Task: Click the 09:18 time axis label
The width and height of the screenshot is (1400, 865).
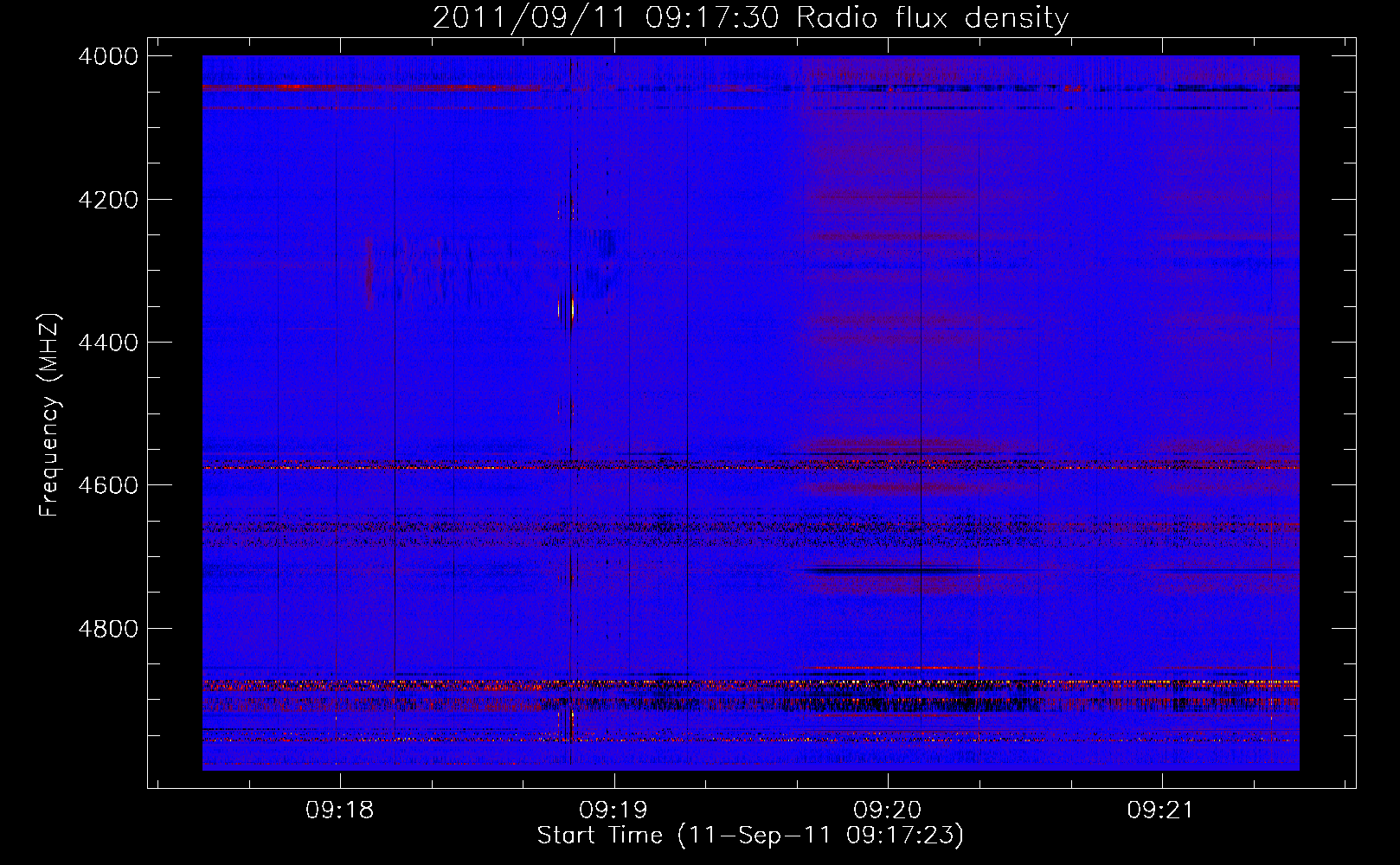Action: coord(340,811)
